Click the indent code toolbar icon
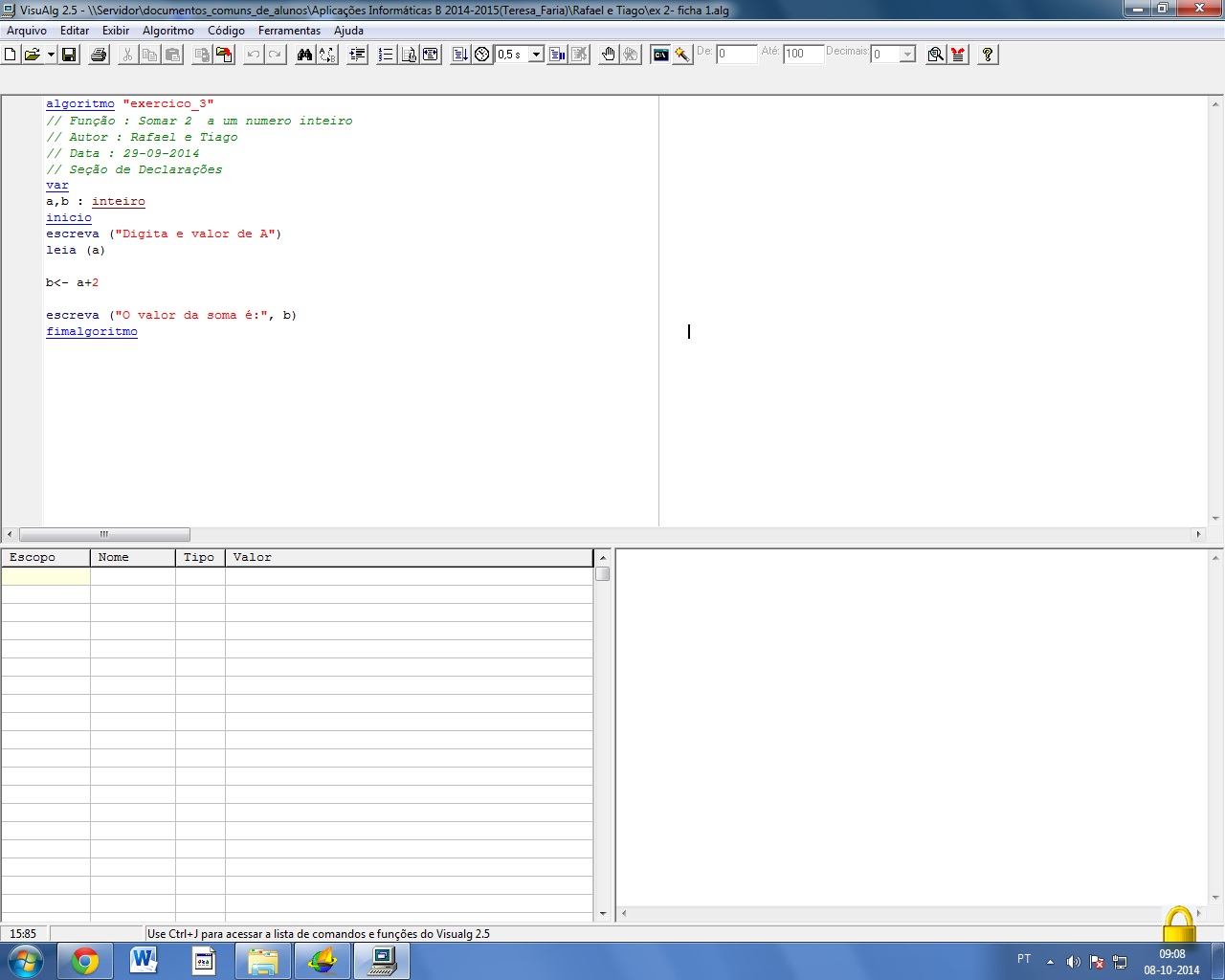This screenshot has height=980, width=1225. click(357, 55)
